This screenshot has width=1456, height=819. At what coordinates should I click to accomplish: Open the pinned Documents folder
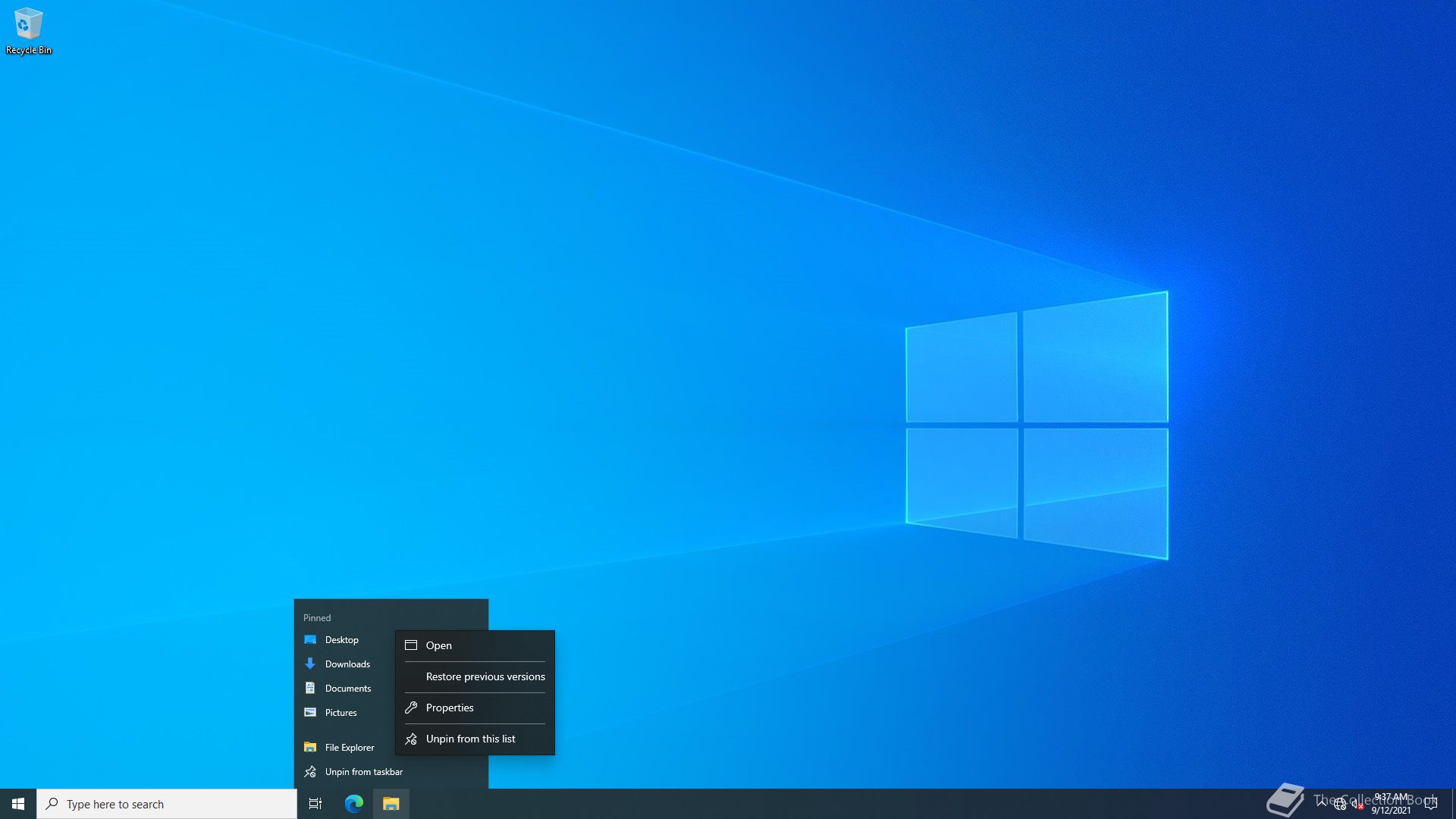coord(345,689)
